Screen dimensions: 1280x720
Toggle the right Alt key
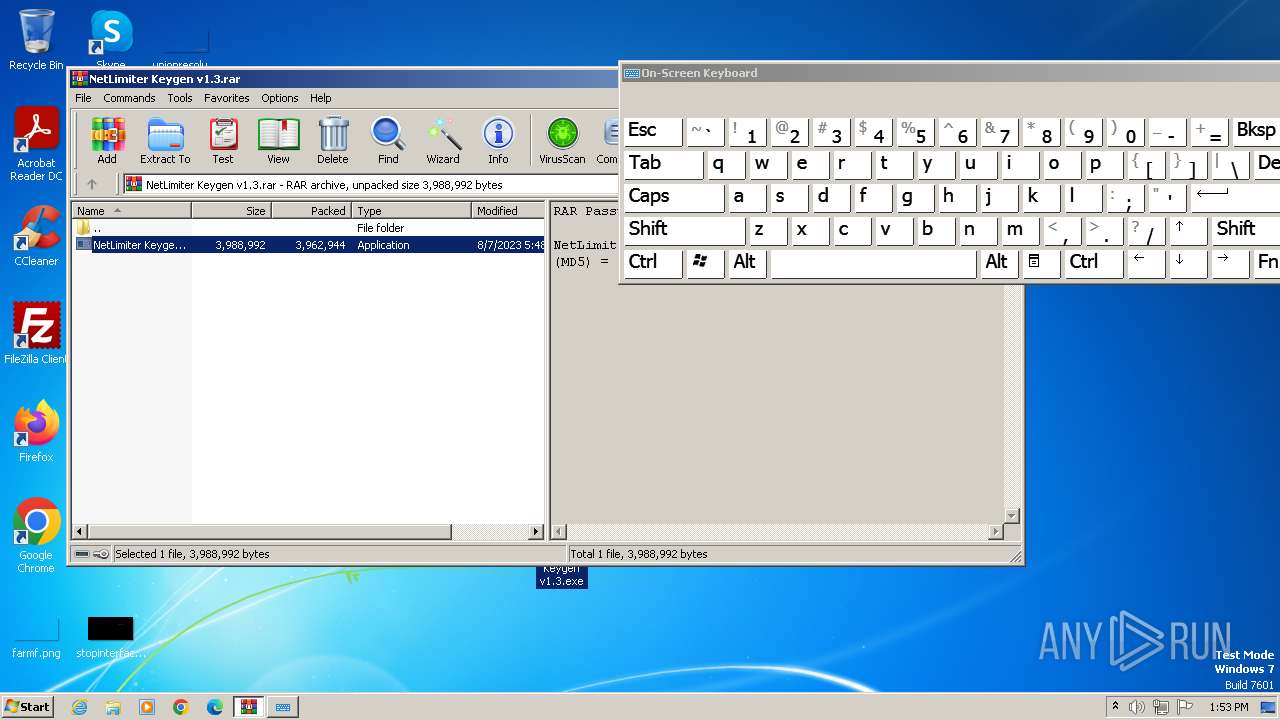tap(999, 263)
